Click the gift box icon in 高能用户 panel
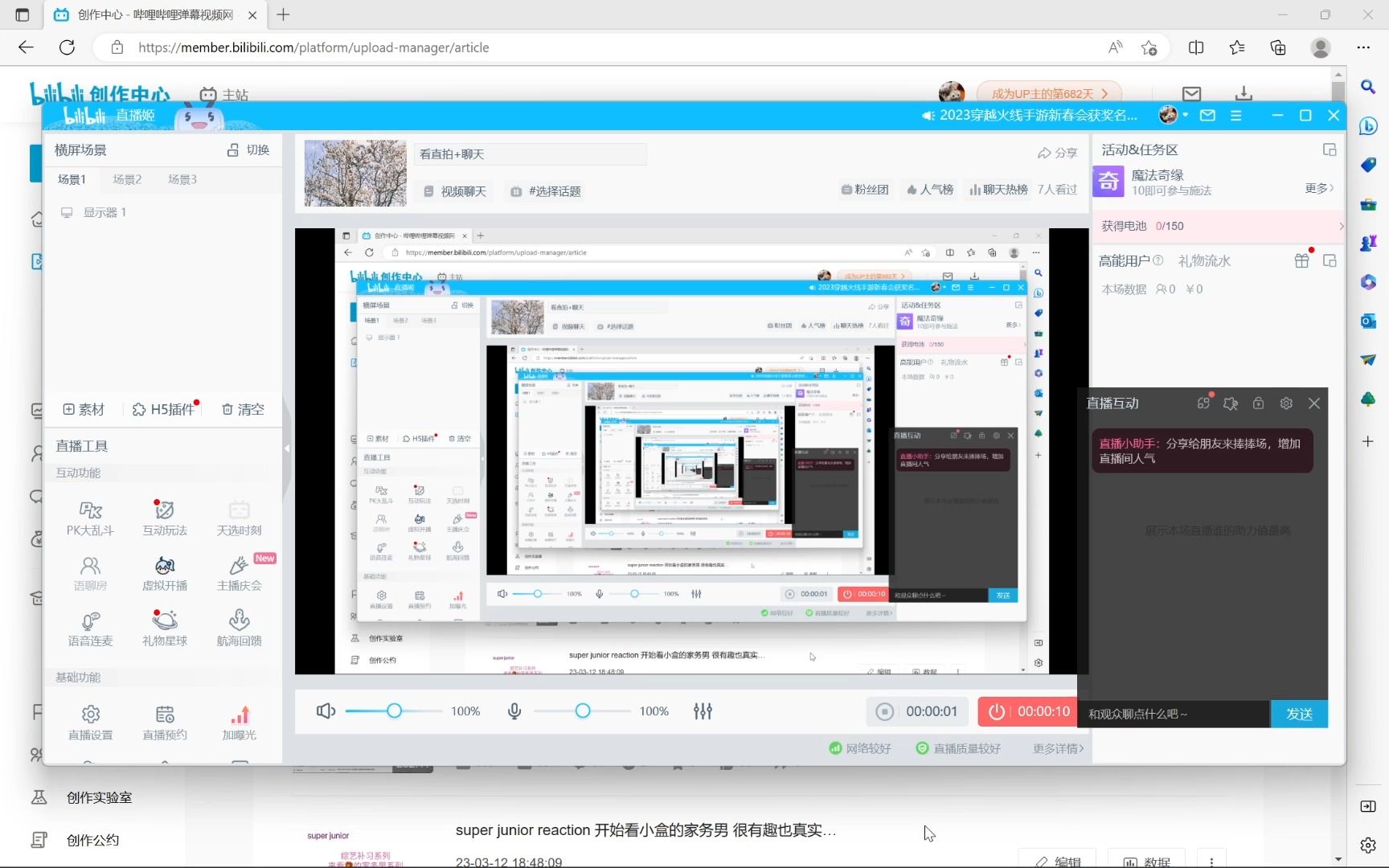Image resolution: width=1389 pixels, height=868 pixels. point(1301,260)
